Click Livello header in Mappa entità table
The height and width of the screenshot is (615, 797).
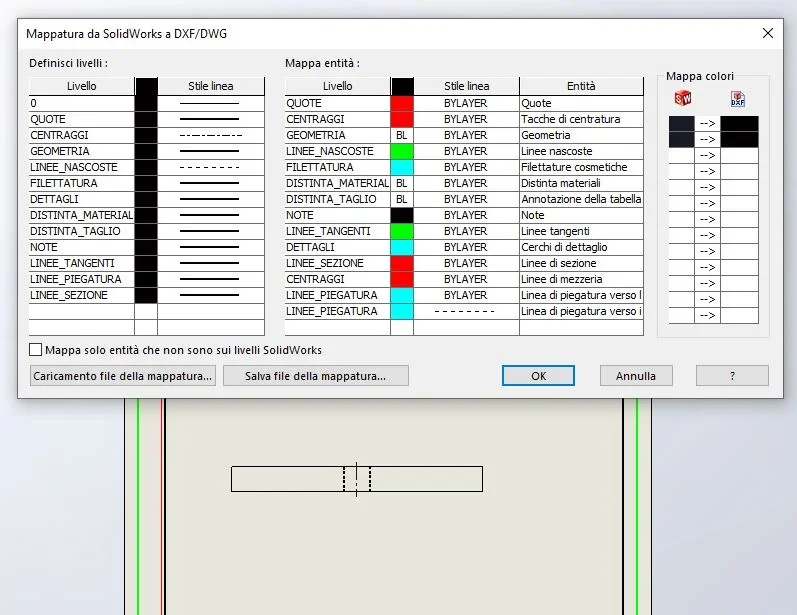click(x=338, y=86)
